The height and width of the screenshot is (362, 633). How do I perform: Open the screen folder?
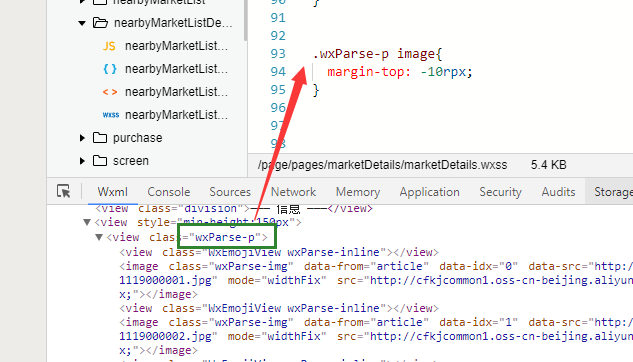pos(131,161)
